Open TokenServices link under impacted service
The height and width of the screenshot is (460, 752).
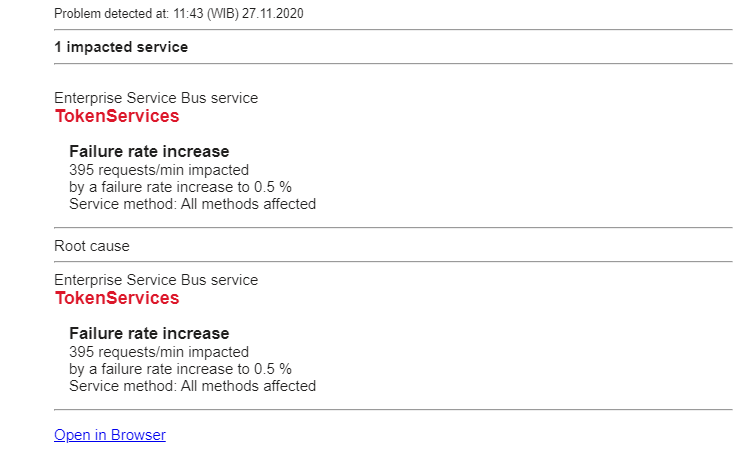tap(117, 116)
